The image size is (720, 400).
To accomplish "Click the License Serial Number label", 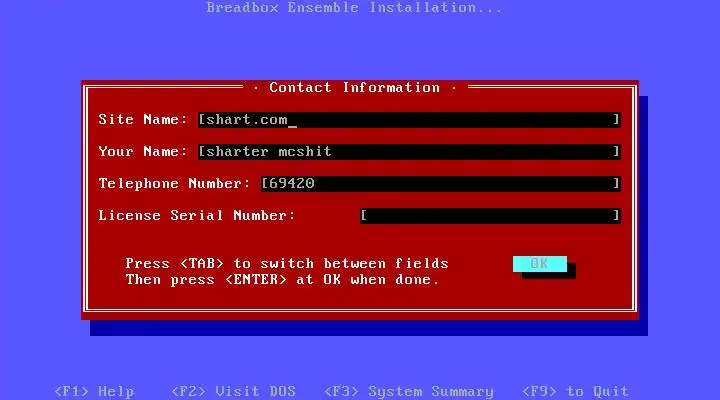I will click(x=197, y=215).
